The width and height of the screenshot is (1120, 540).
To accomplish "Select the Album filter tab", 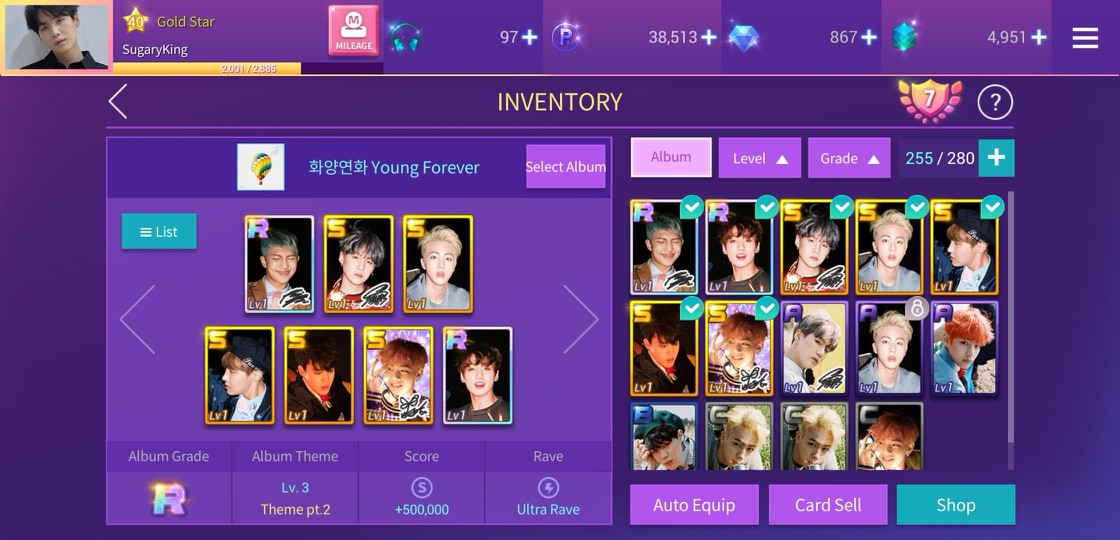I will pos(671,157).
